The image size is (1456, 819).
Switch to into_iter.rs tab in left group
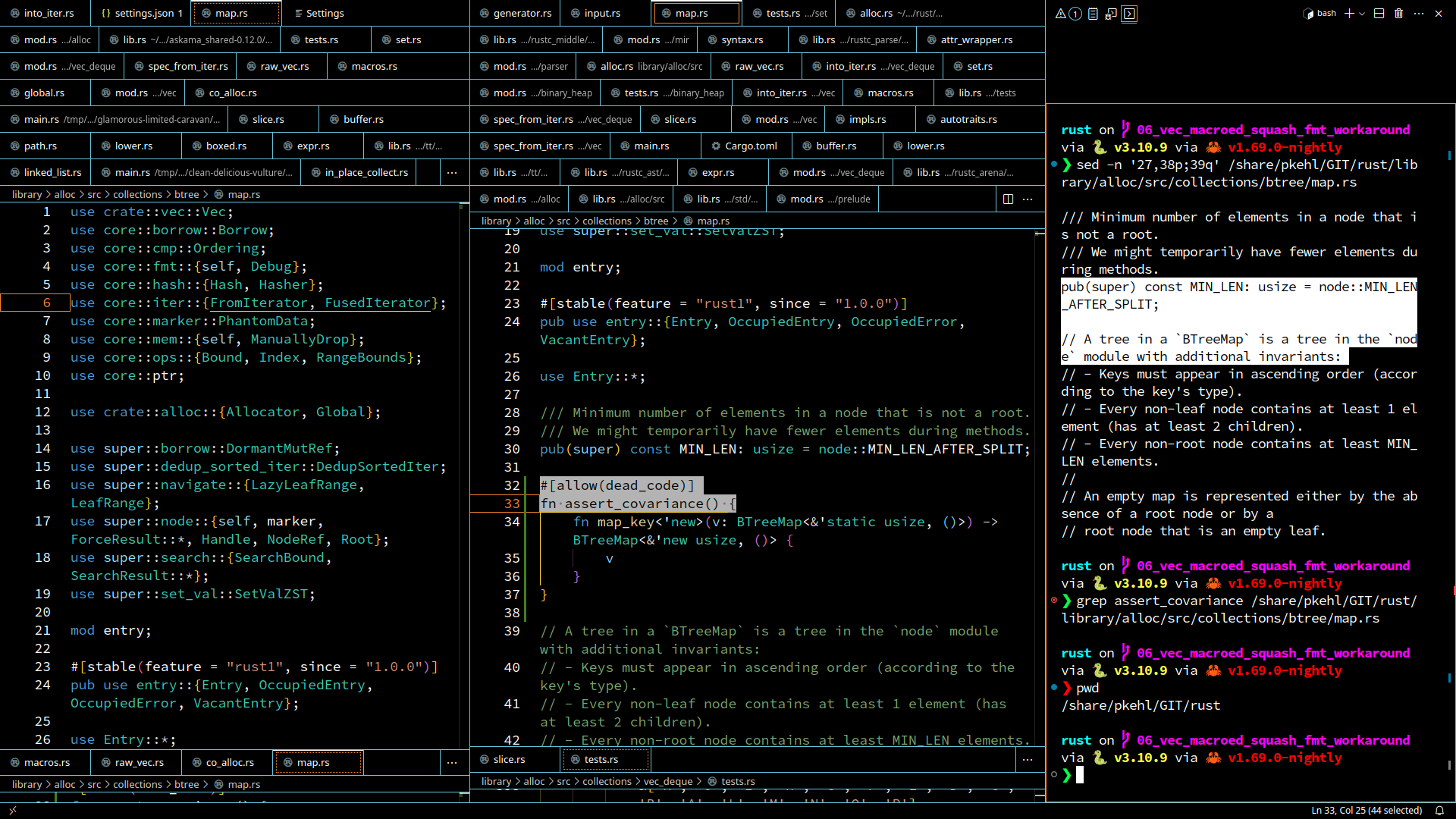click(45, 13)
